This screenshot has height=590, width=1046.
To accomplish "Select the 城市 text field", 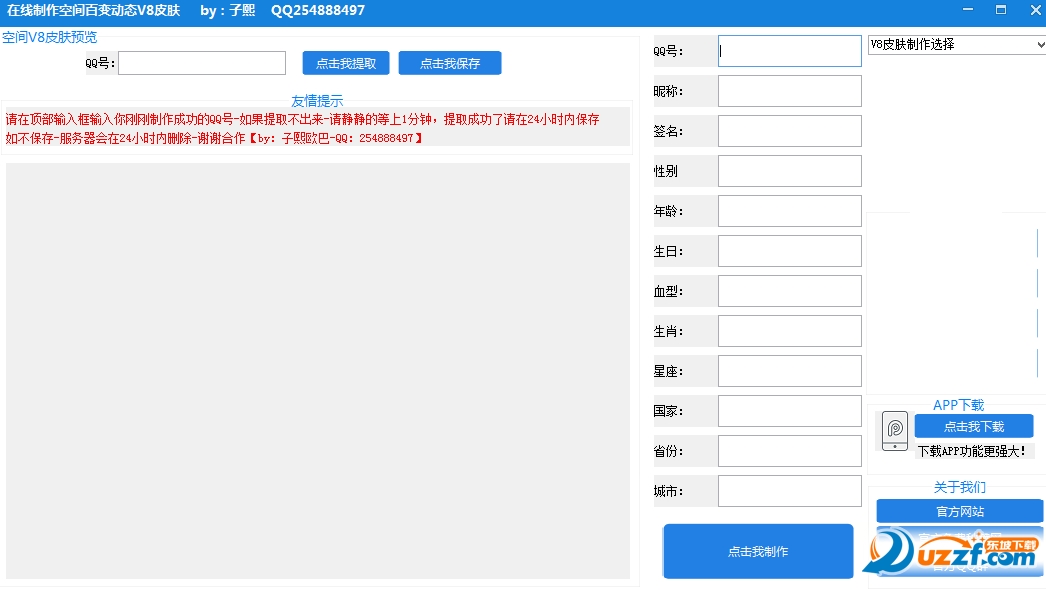I will click(x=789, y=491).
